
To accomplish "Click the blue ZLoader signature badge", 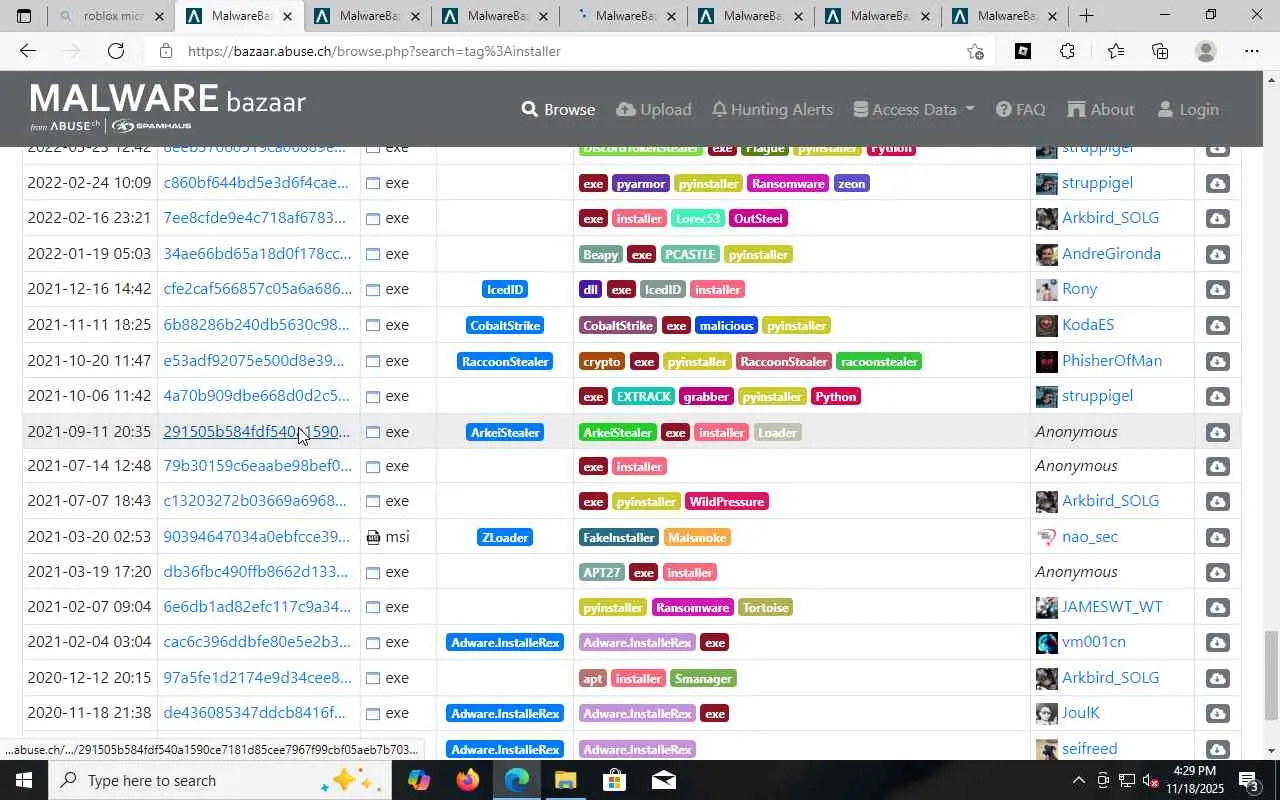I will pyautogui.click(x=505, y=538).
